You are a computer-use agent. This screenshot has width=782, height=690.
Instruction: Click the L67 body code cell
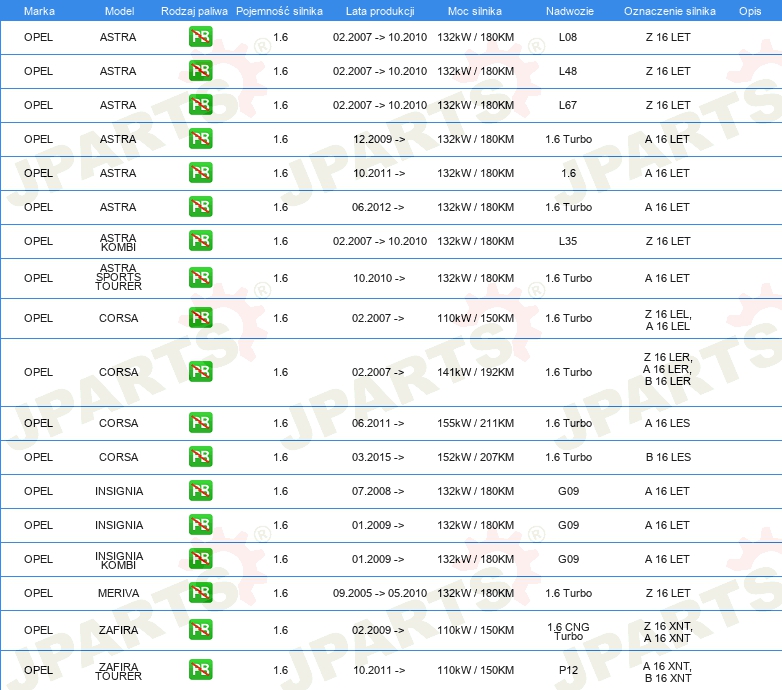(x=568, y=105)
